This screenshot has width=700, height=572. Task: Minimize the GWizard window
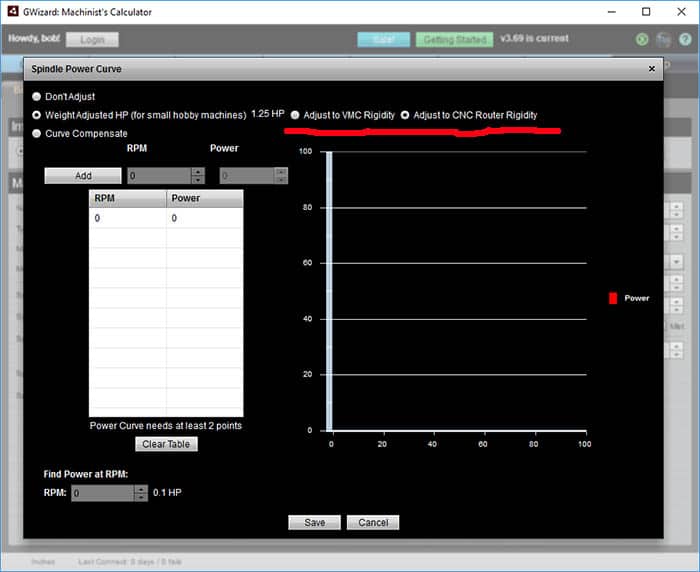point(612,12)
